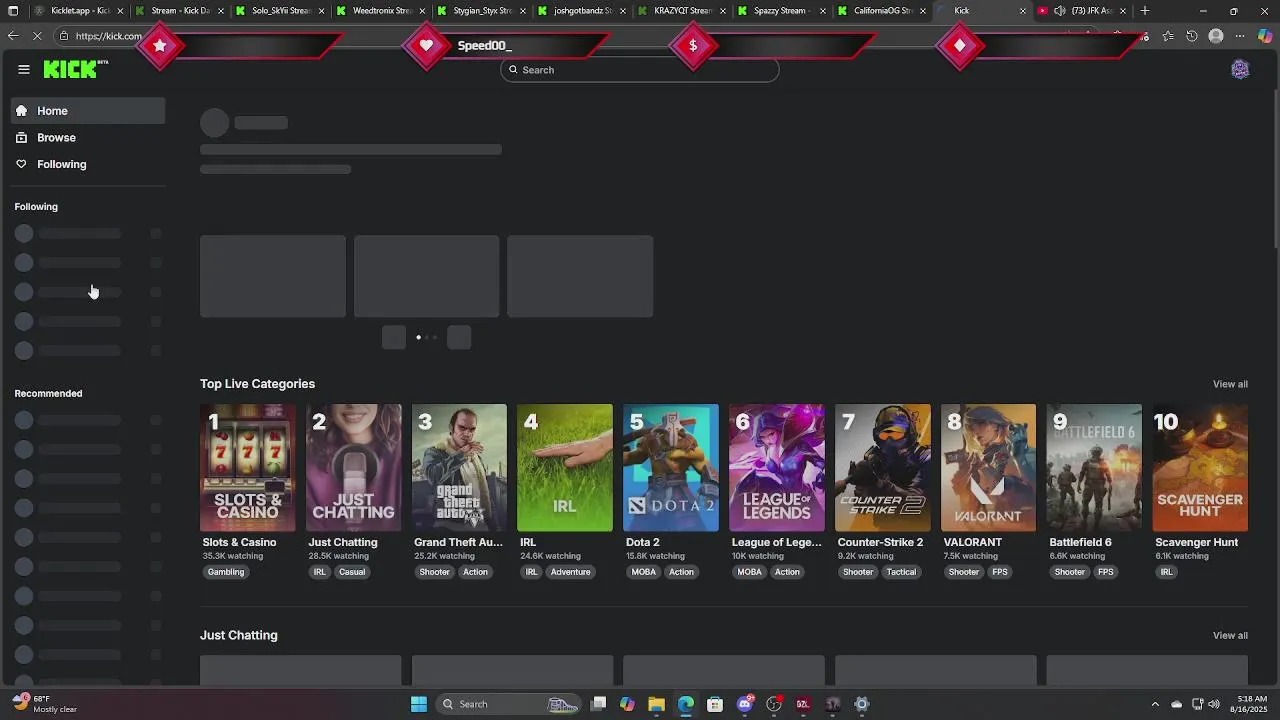Show hidden system tray icons
Viewport: 1280px width, 720px height.
[1155, 704]
